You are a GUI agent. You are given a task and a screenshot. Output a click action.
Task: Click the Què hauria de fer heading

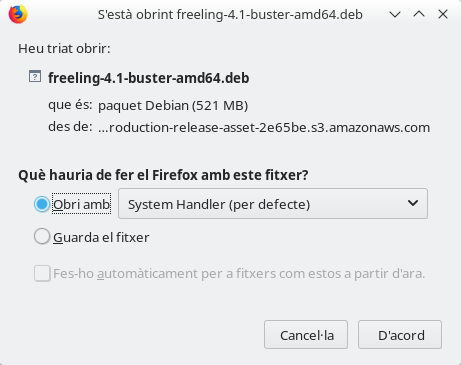coord(163,175)
